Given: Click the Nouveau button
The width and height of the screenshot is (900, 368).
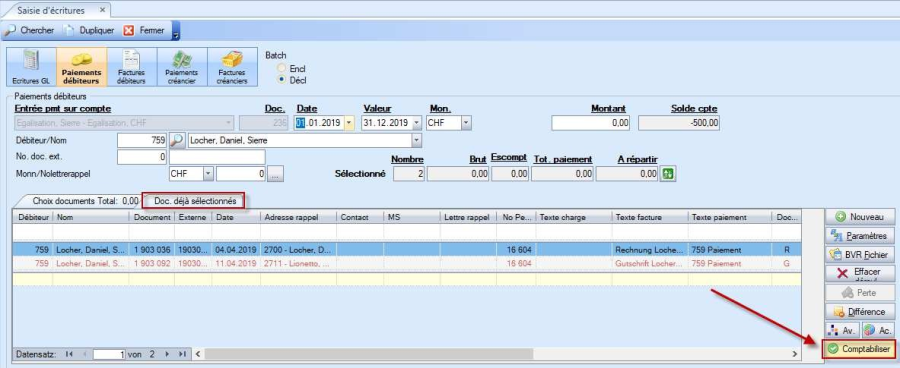Looking at the screenshot, I should pyautogui.click(x=860, y=216).
